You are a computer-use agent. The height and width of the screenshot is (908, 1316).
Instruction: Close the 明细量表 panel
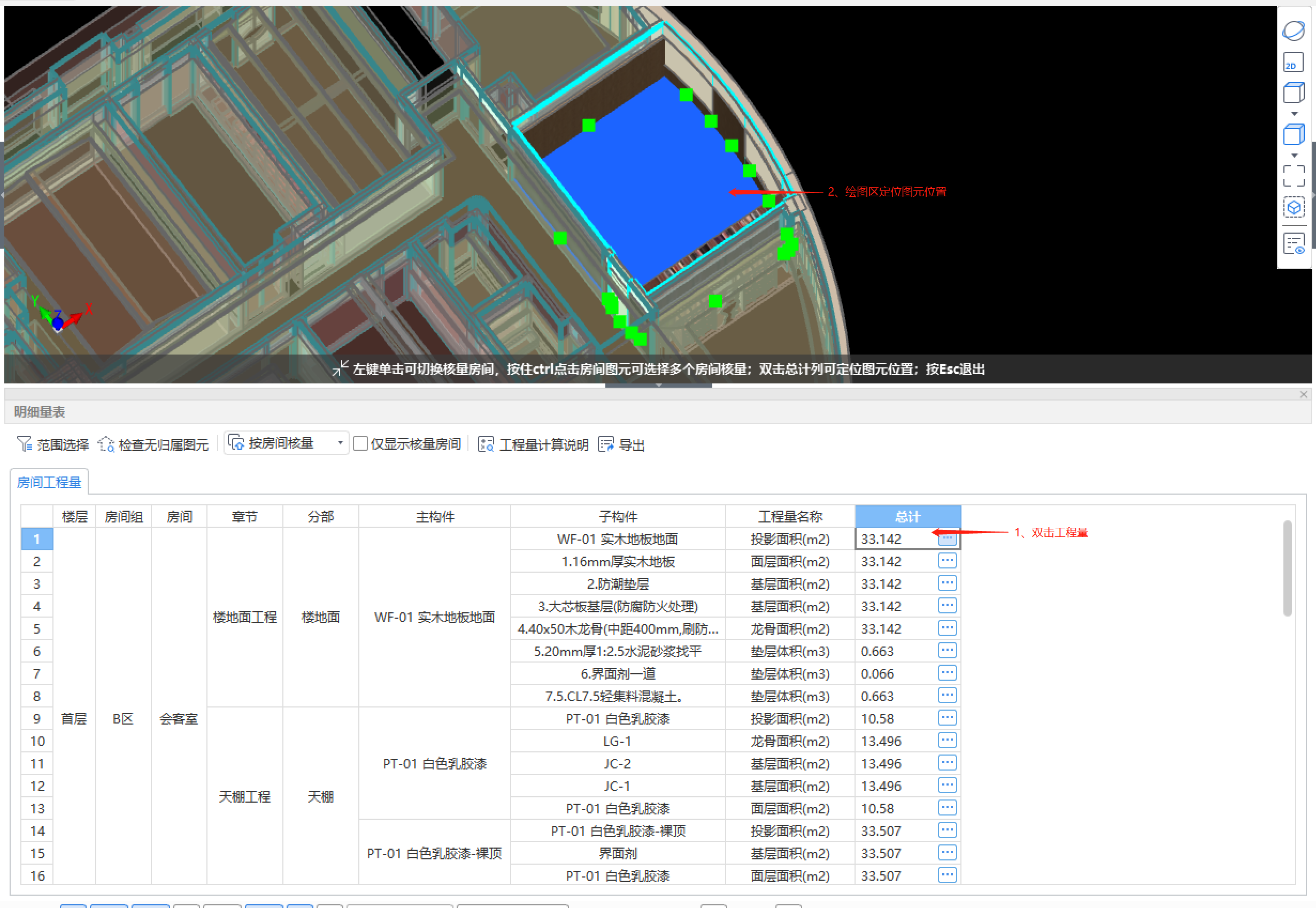(x=1303, y=394)
